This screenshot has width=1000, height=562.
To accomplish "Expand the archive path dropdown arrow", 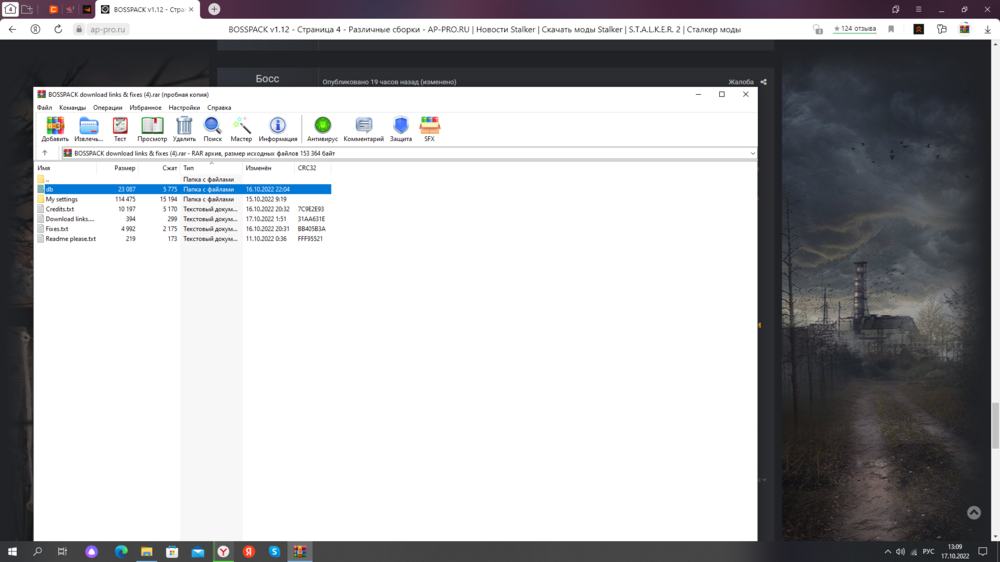I will 752,154.
